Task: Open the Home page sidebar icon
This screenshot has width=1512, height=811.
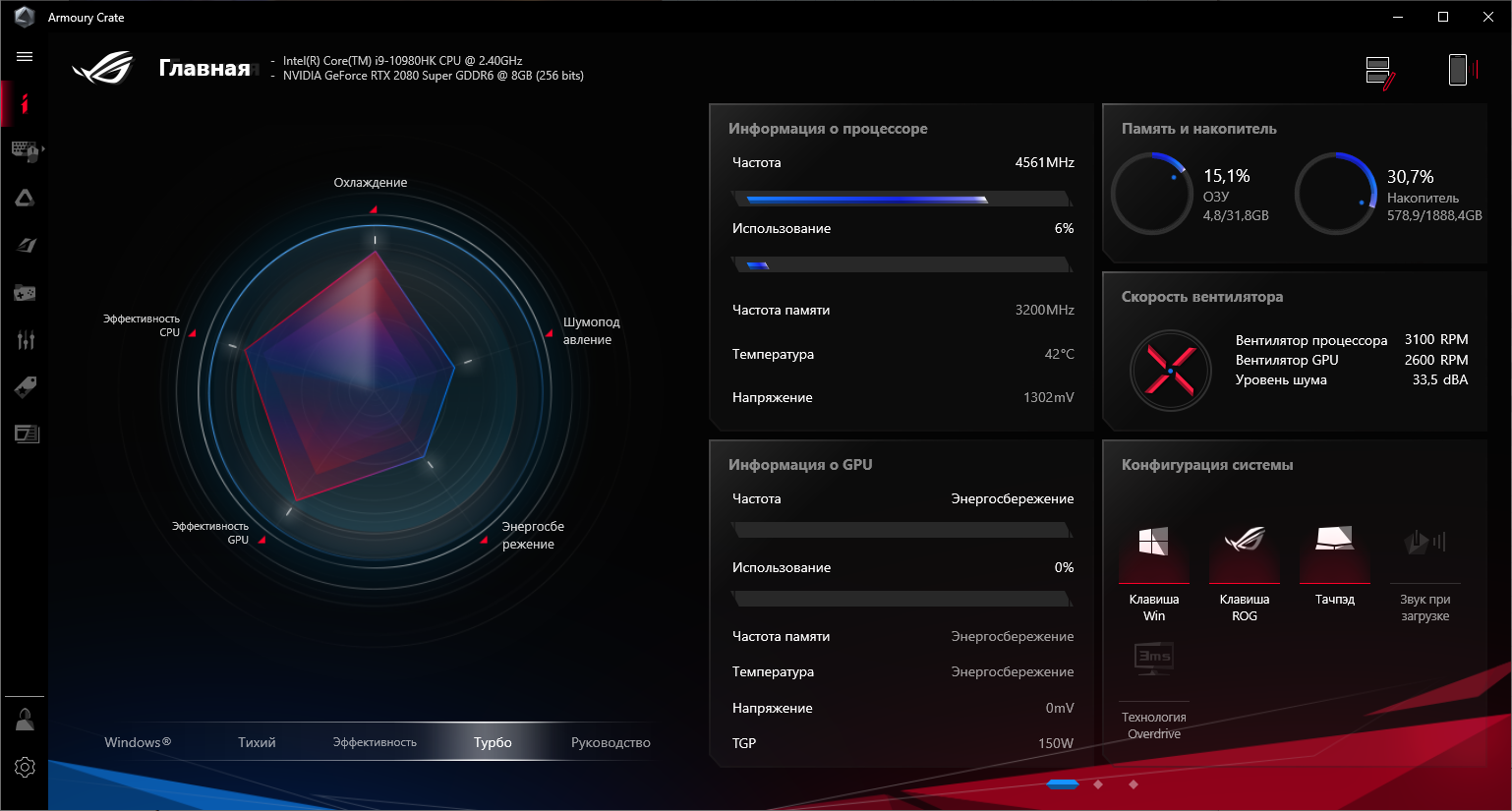Action: pos(25,103)
